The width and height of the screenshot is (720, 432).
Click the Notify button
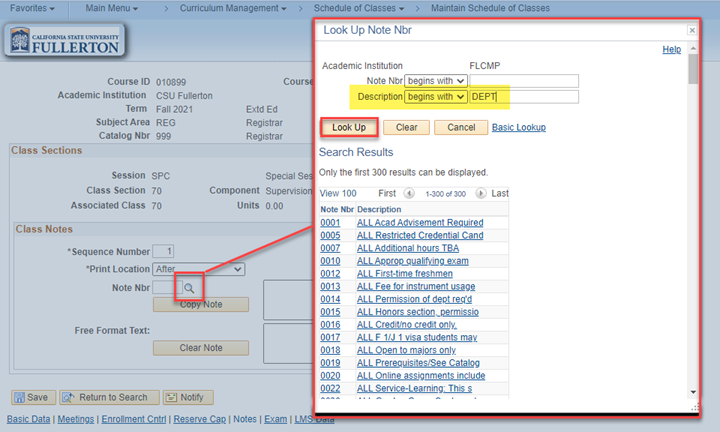click(190, 397)
